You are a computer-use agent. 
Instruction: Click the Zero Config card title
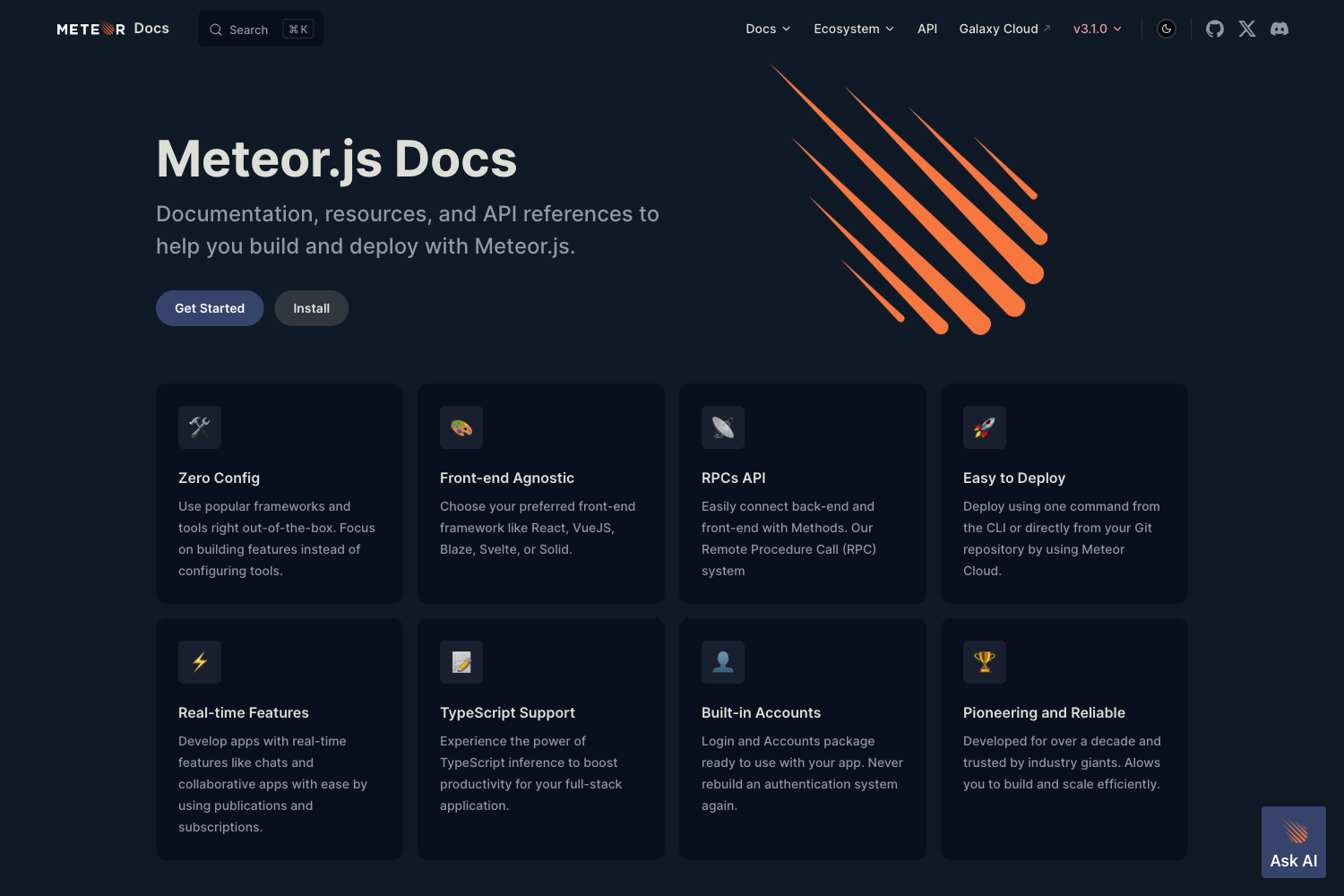point(219,478)
